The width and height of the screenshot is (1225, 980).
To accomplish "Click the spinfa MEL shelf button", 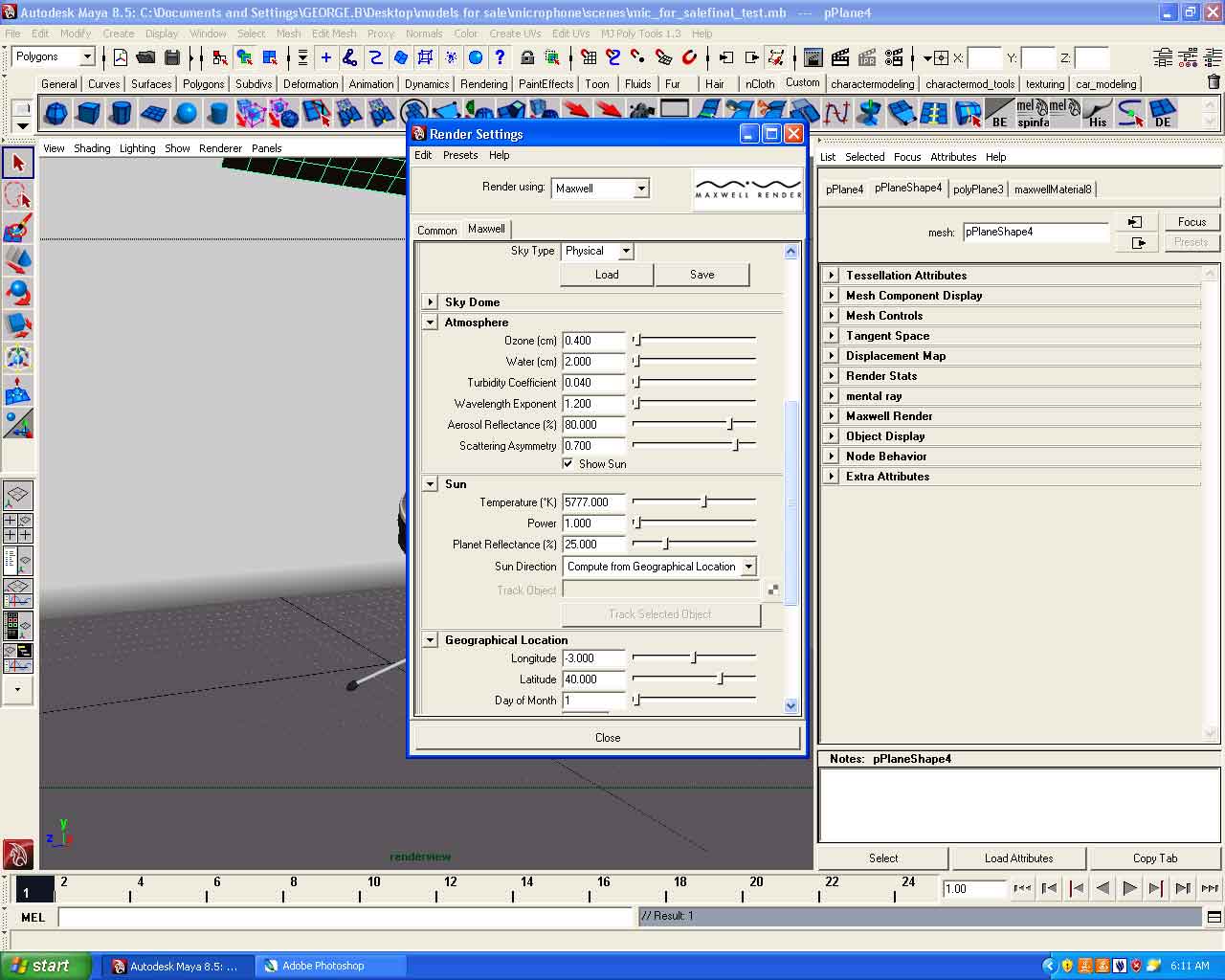I will [x=1033, y=114].
